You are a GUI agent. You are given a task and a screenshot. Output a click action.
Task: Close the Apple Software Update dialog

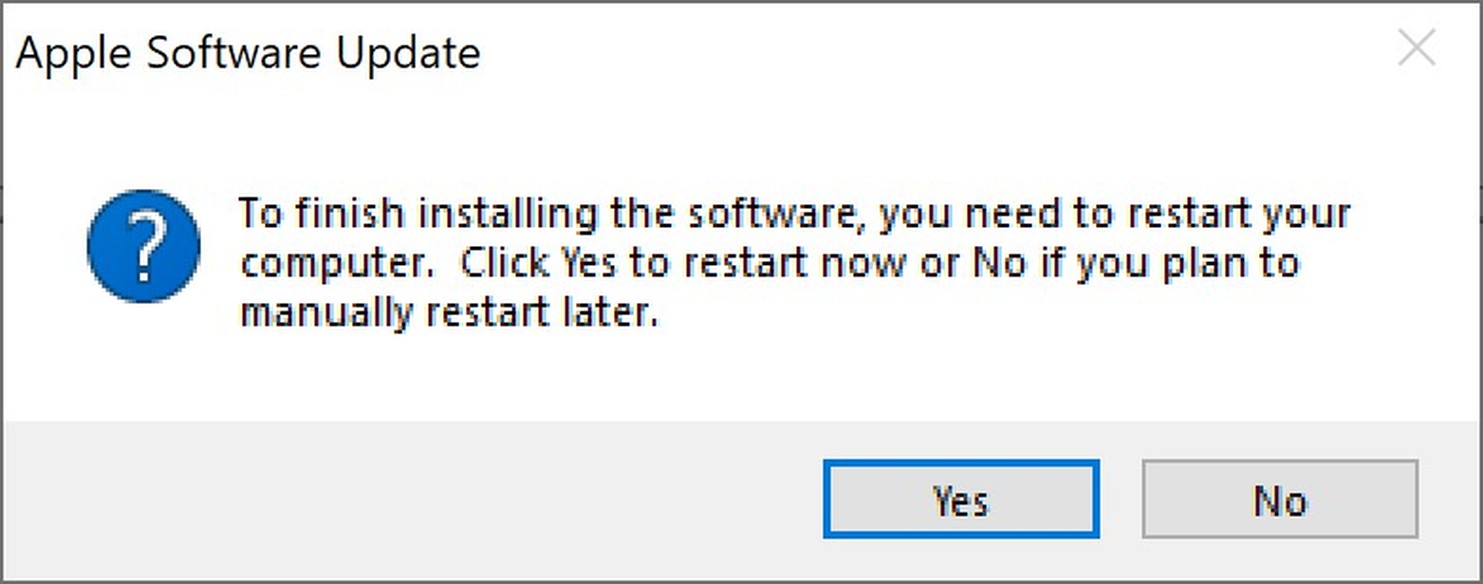[1416, 48]
